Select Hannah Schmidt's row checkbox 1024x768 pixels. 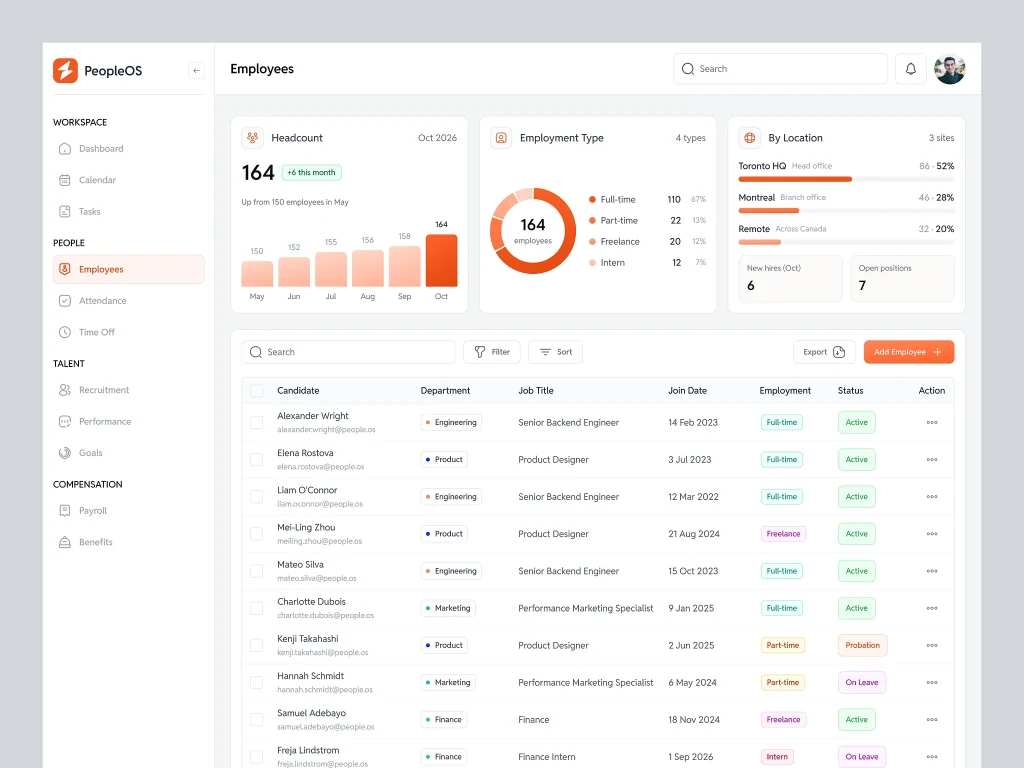click(x=257, y=682)
